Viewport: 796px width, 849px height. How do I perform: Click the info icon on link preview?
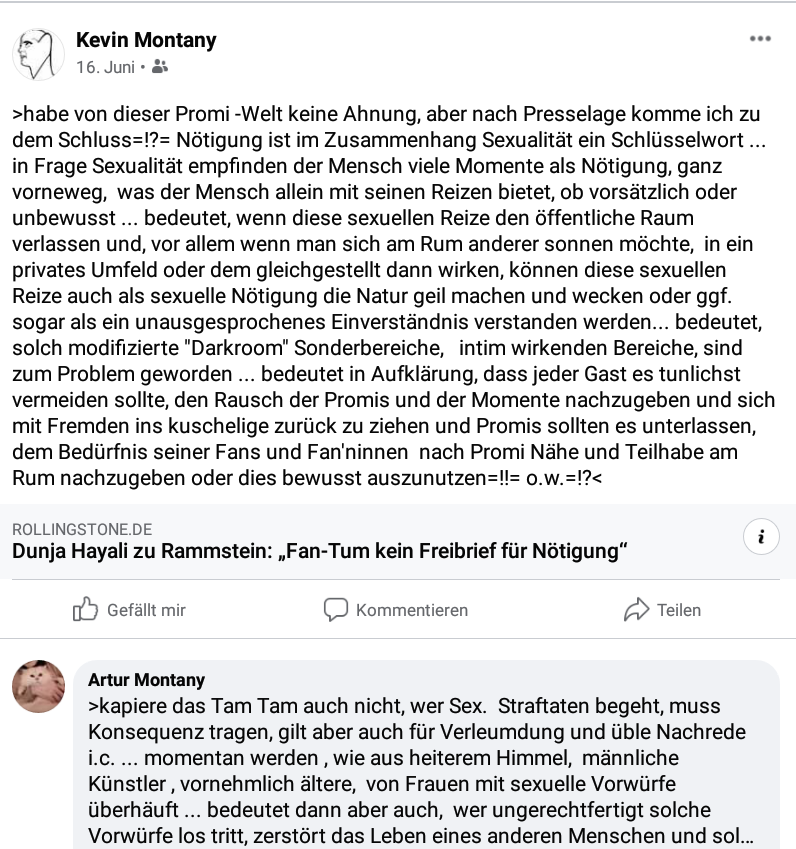[761, 537]
